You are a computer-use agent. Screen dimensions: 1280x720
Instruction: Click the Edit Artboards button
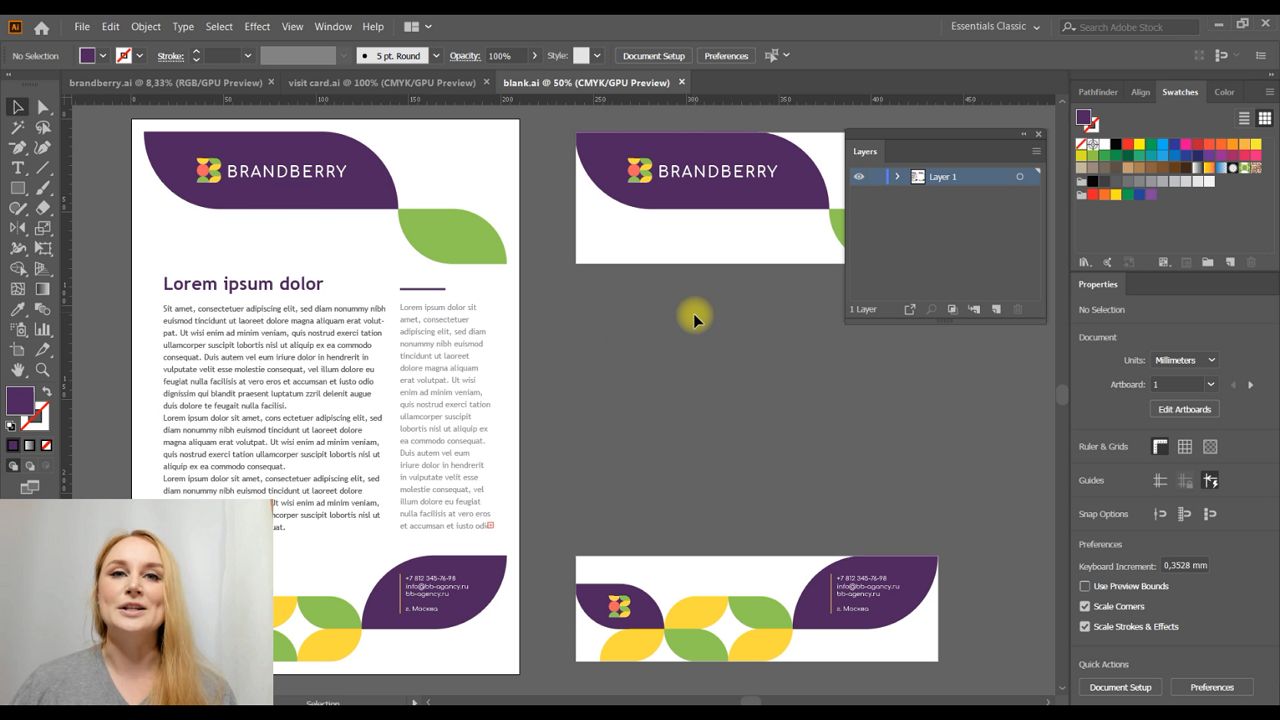coord(1184,409)
